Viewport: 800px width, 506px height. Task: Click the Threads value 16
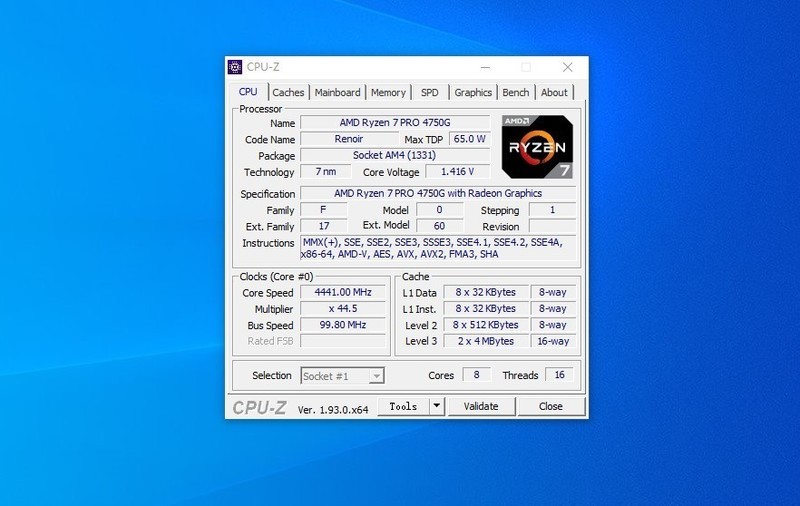pos(559,375)
